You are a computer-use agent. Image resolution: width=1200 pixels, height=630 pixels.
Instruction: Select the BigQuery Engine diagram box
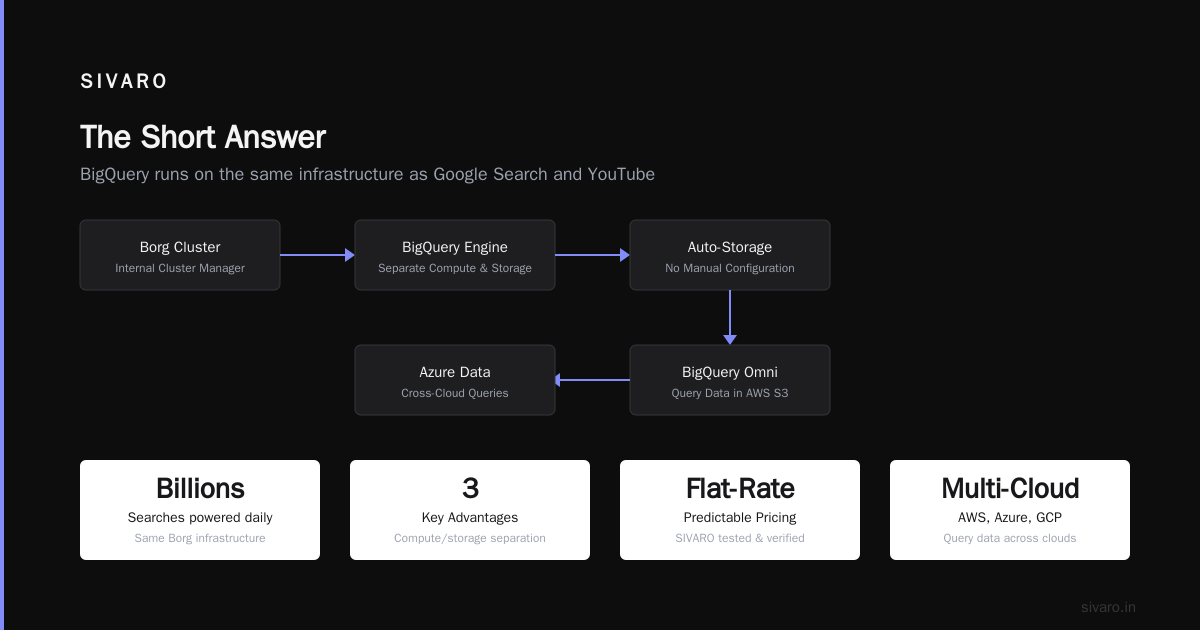click(x=455, y=255)
